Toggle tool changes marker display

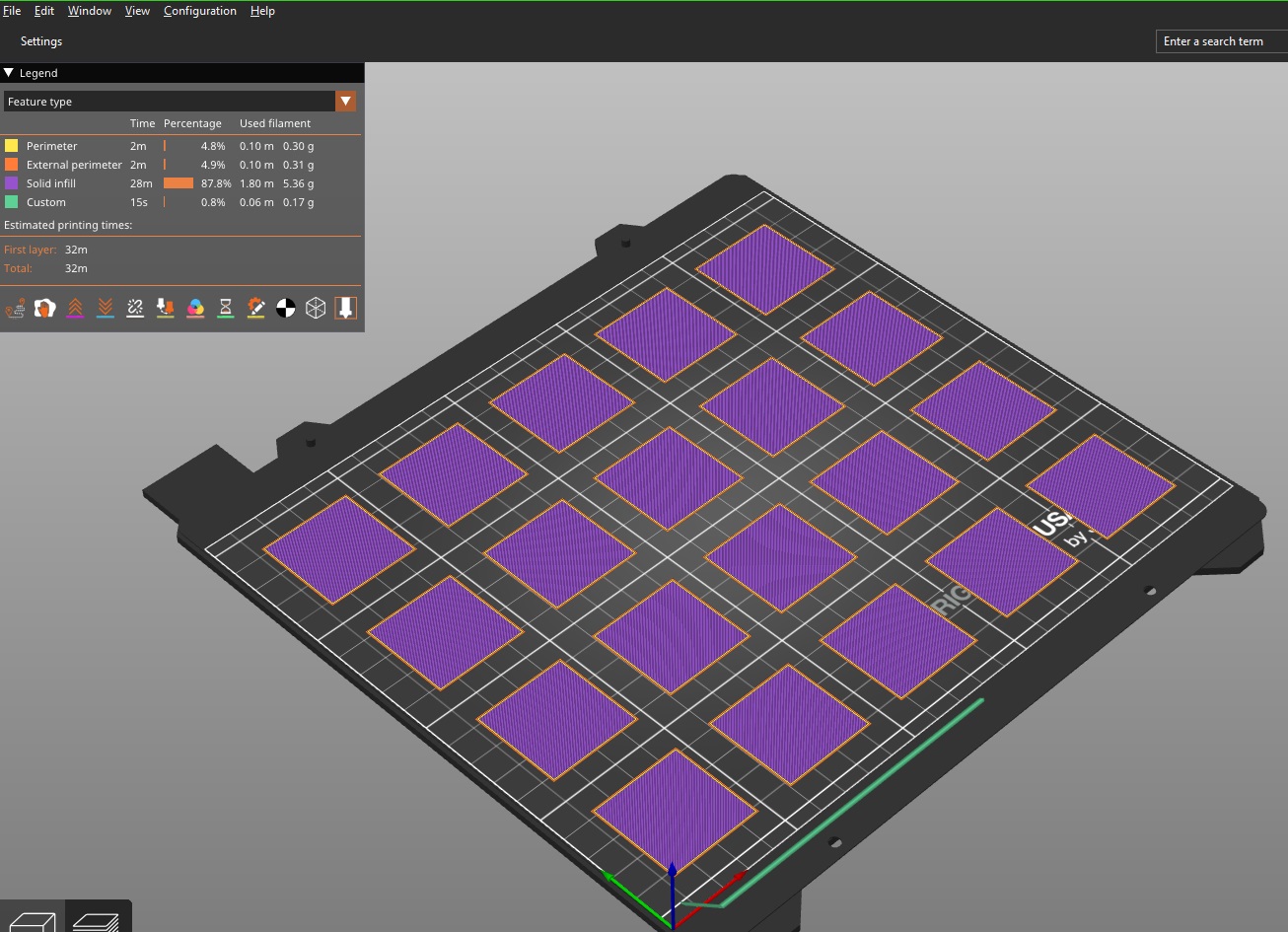165,308
